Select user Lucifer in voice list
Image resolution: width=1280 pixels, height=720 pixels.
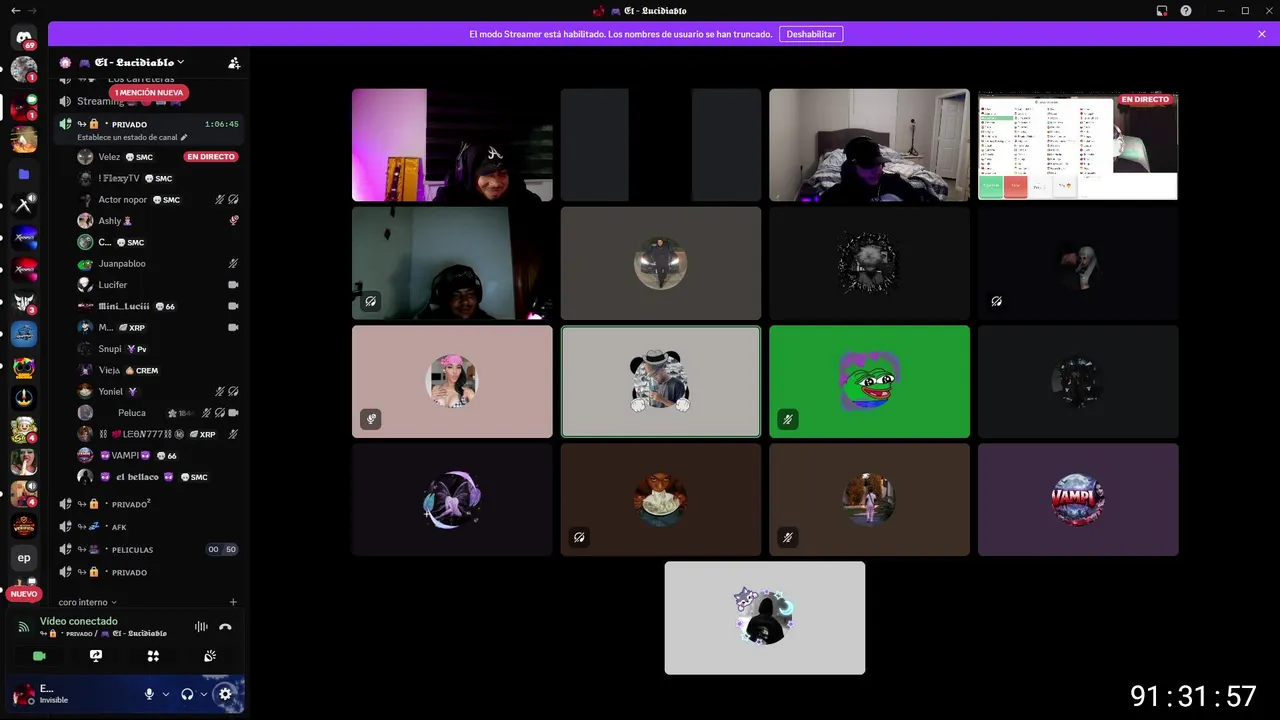coord(158,285)
